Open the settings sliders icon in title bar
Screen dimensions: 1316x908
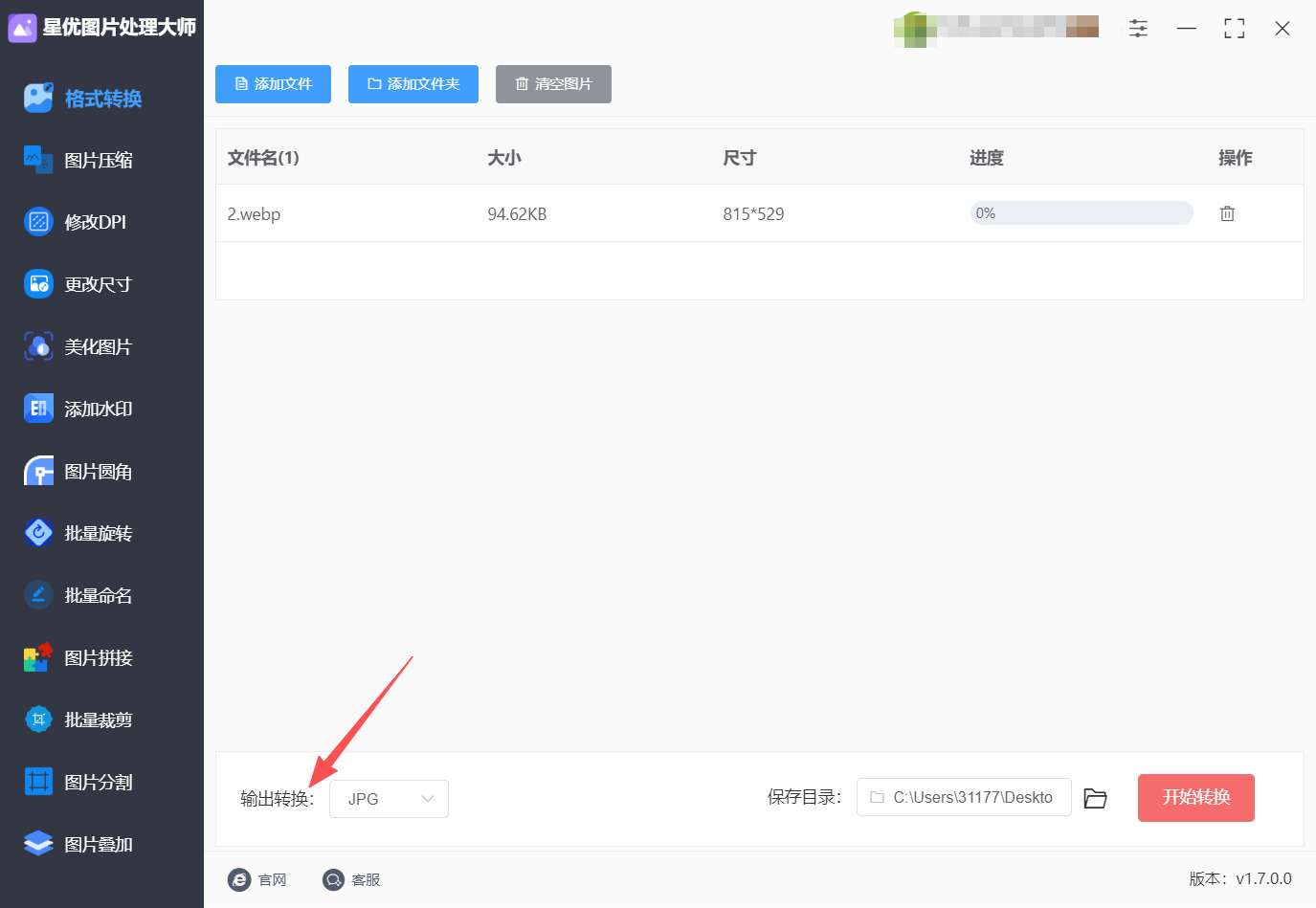[x=1138, y=29]
